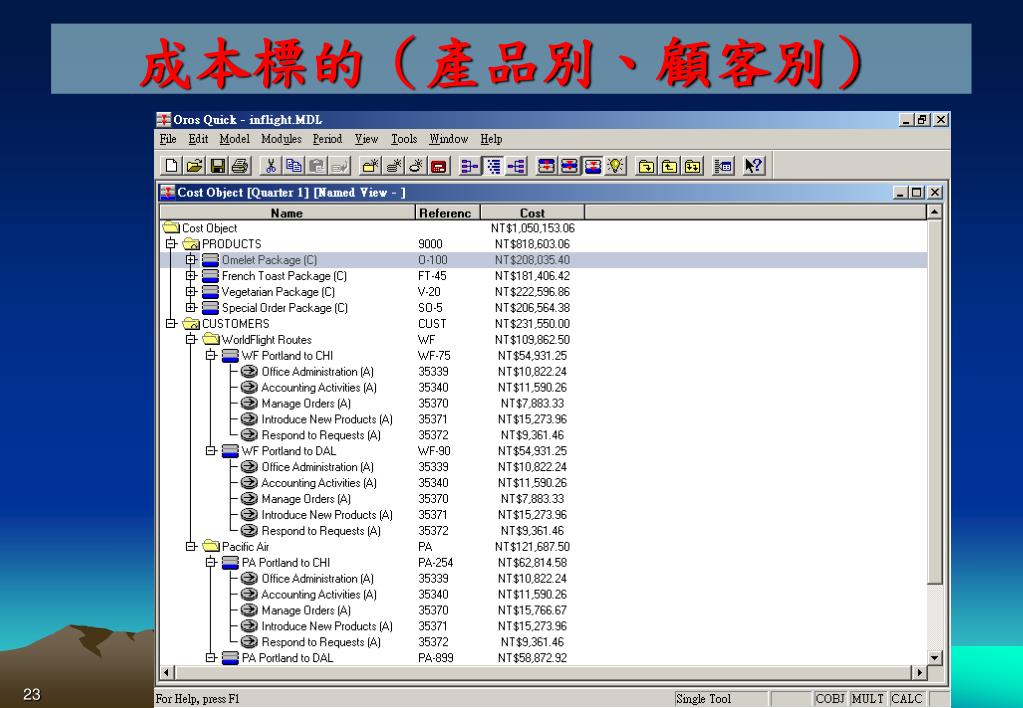Select the root Cost Object folder row
The height and width of the screenshot is (708, 1023).
[x=543, y=228]
